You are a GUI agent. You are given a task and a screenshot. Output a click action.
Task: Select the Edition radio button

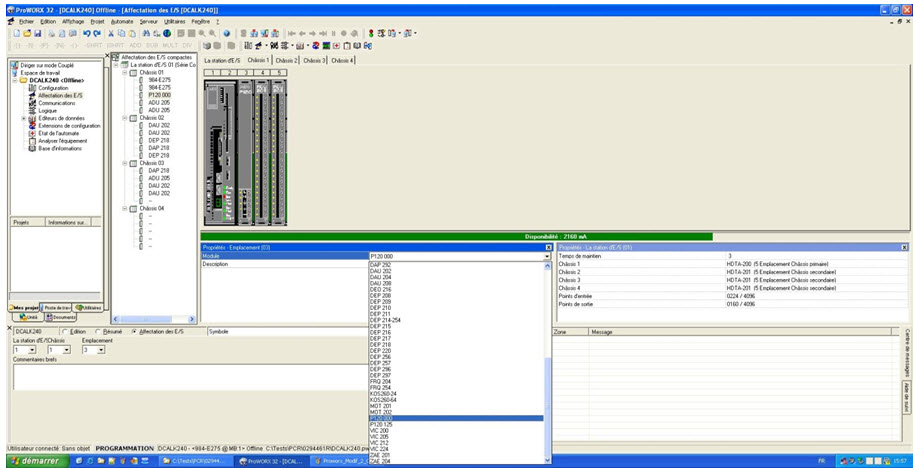pos(64,331)
